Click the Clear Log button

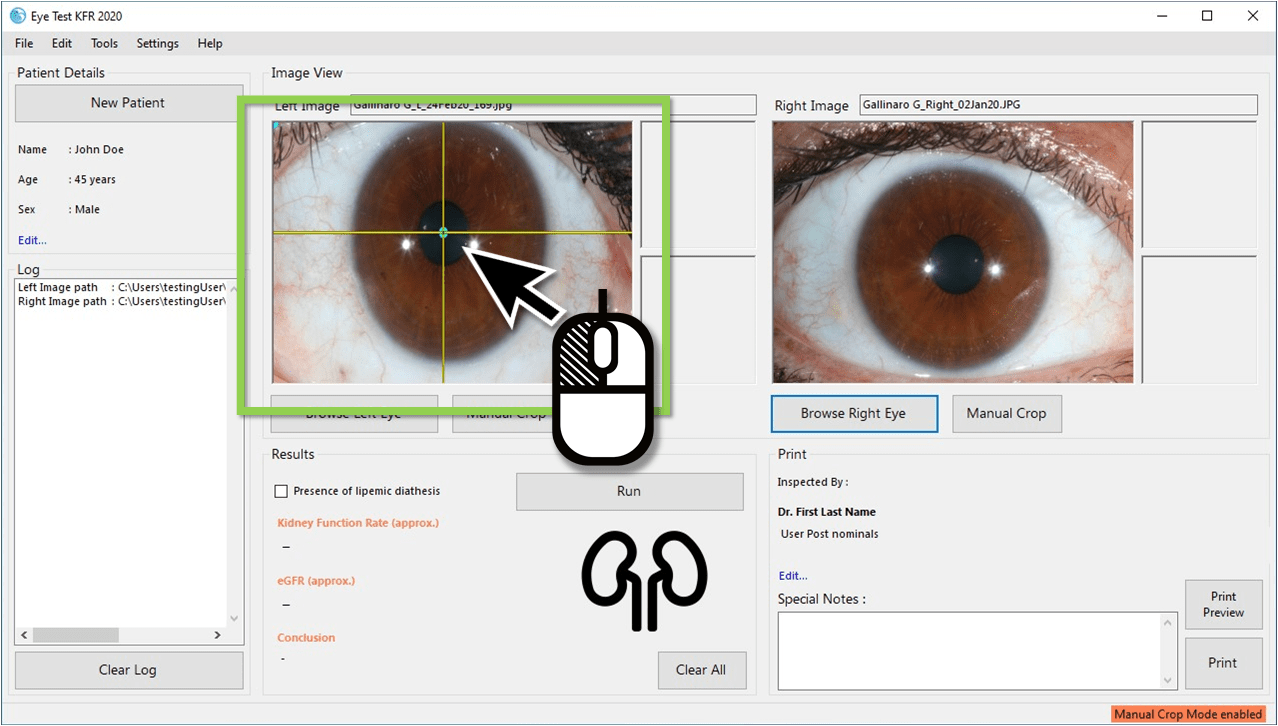(x=128, y=670)
